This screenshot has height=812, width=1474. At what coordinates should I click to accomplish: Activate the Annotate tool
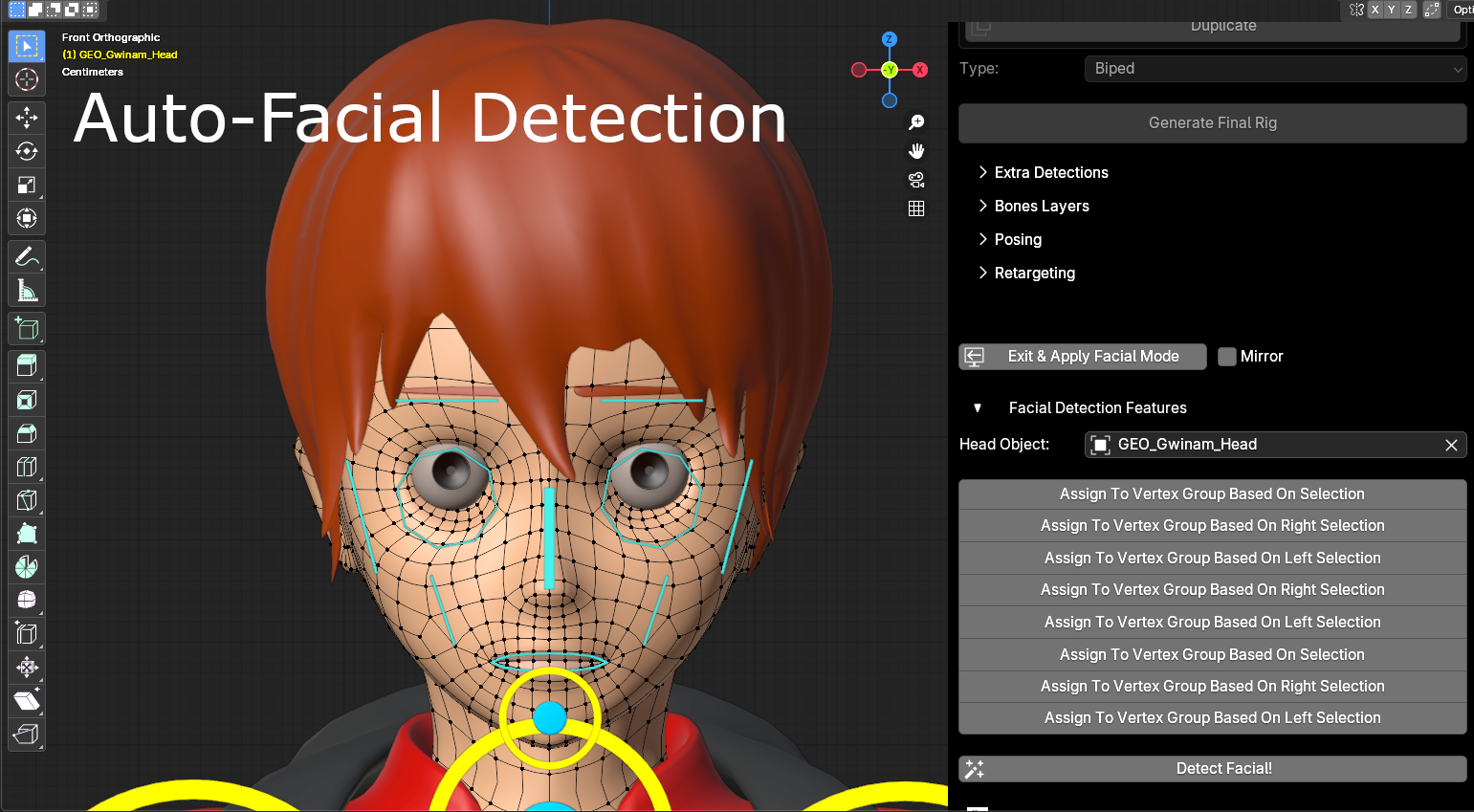click(27, 256)
